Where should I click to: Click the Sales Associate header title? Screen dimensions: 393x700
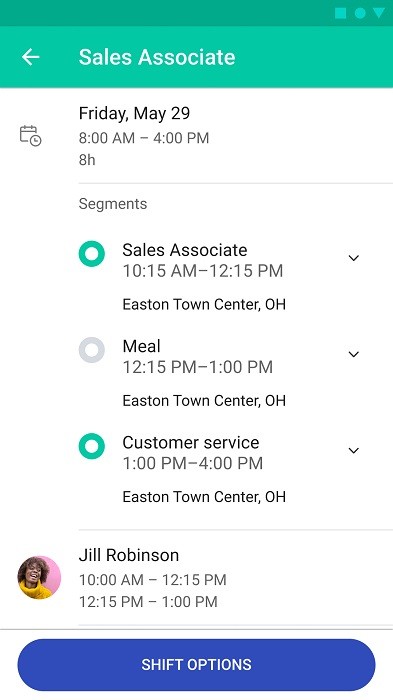[x=157, y=57]
